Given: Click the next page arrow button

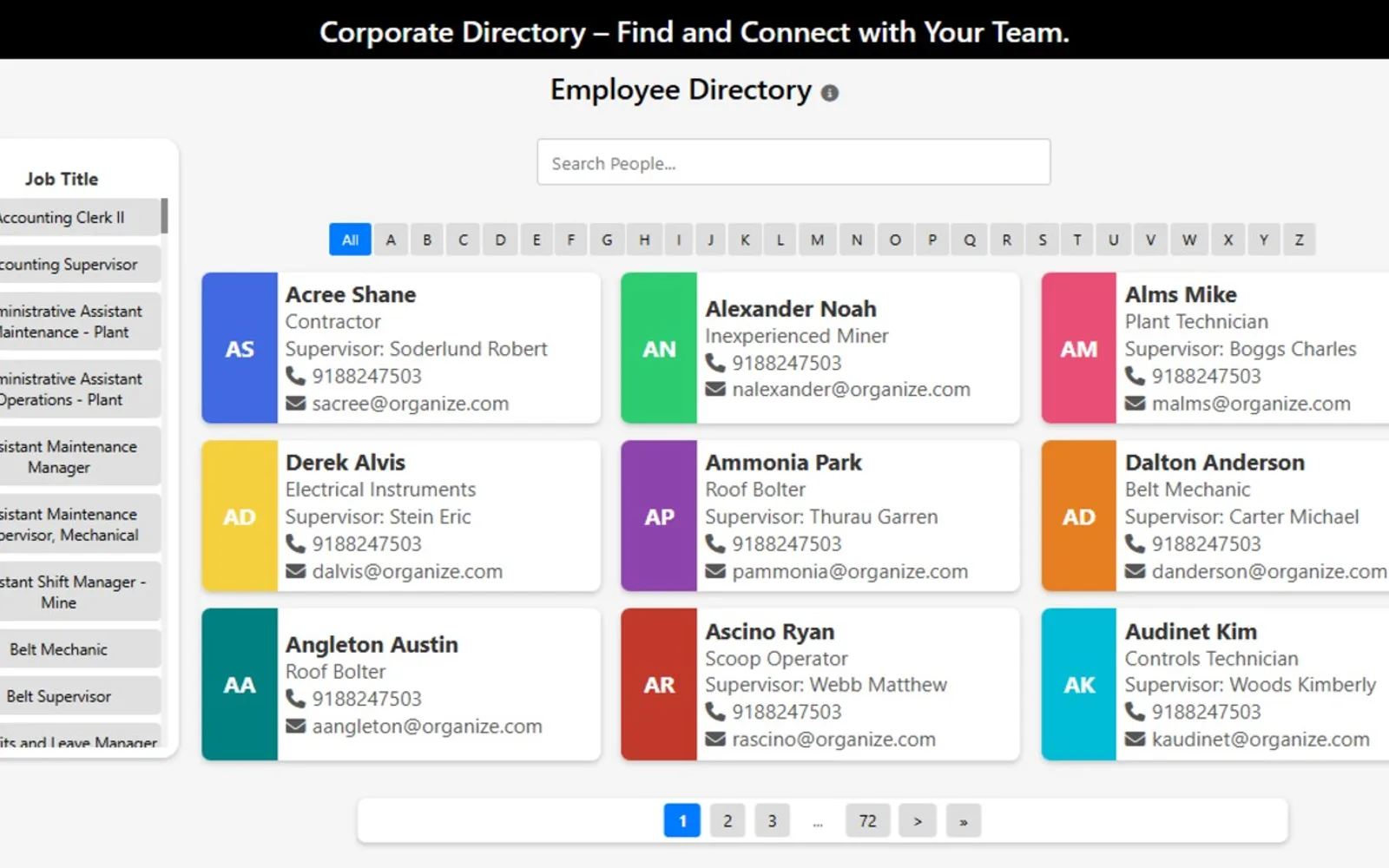Looking at the screenshot, I should (x=918, y=821).
